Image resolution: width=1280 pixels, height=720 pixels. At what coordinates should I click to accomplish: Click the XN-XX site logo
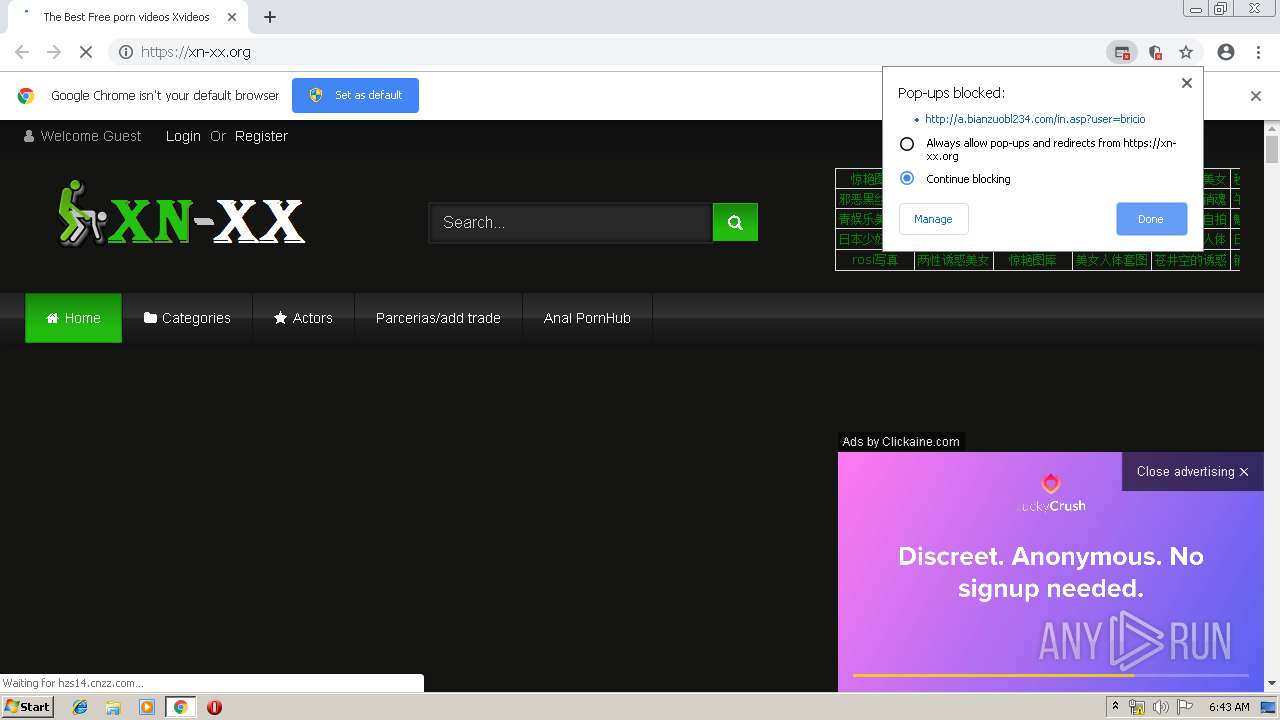pos(181,214)
